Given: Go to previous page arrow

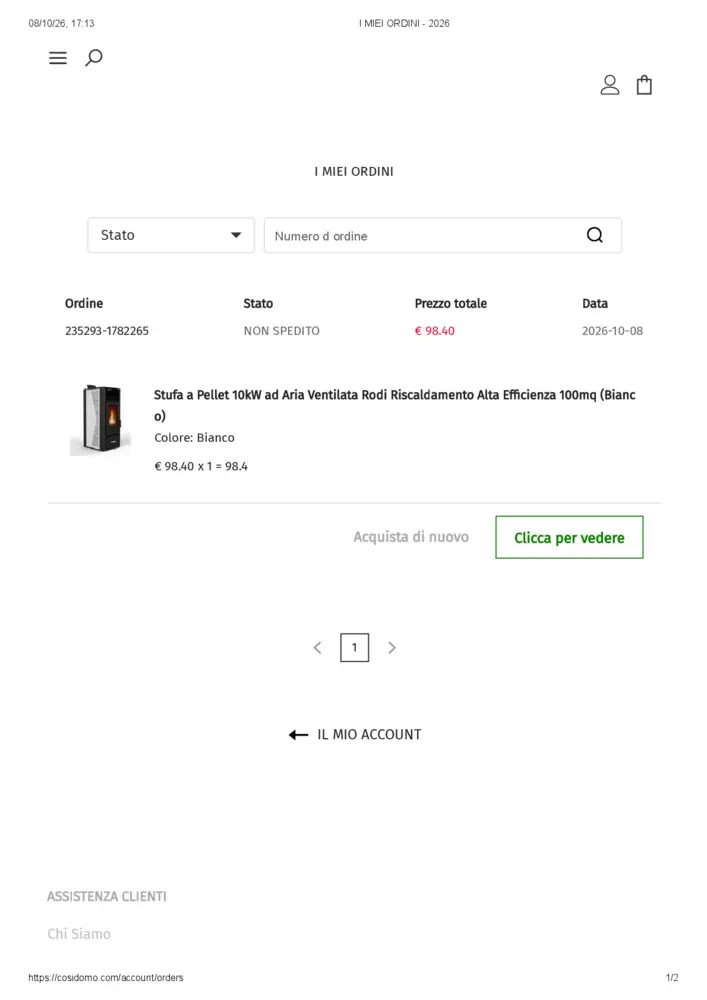Looking at the screenshot, I should pos(317,648).
